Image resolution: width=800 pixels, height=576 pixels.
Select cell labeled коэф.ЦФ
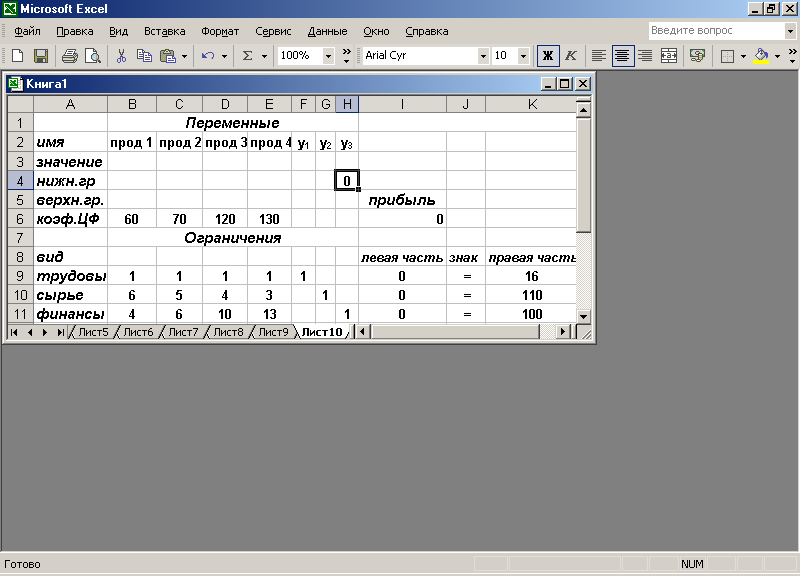pos(70,219)
